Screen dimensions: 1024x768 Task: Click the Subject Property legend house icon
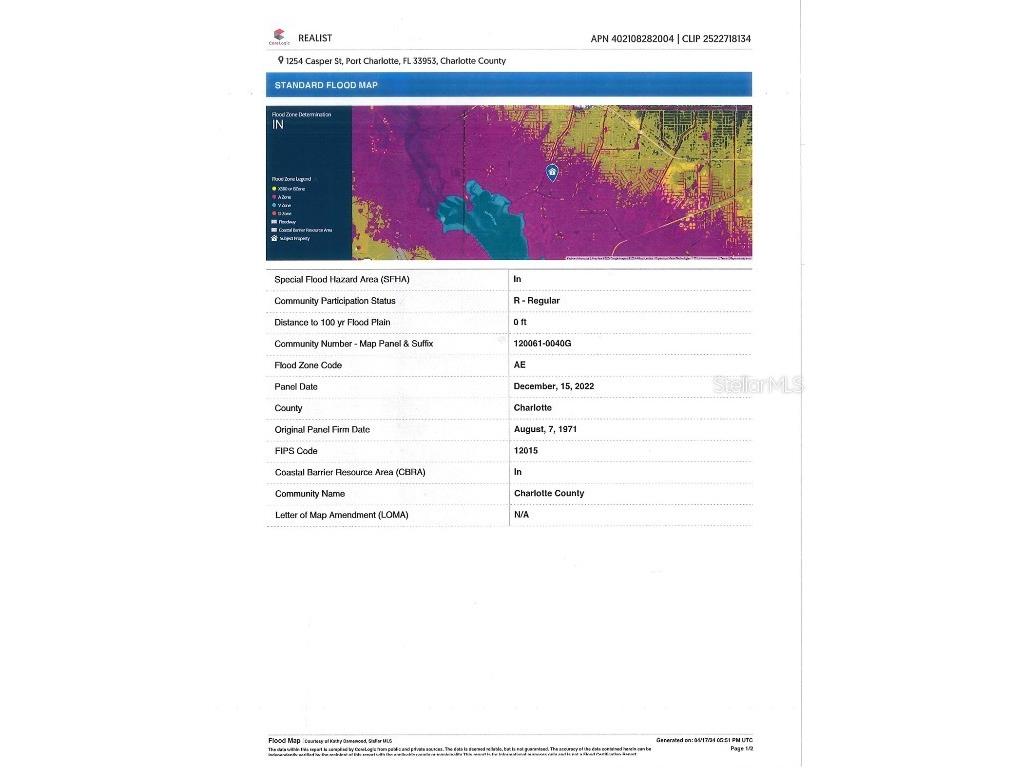click(274, 238)
